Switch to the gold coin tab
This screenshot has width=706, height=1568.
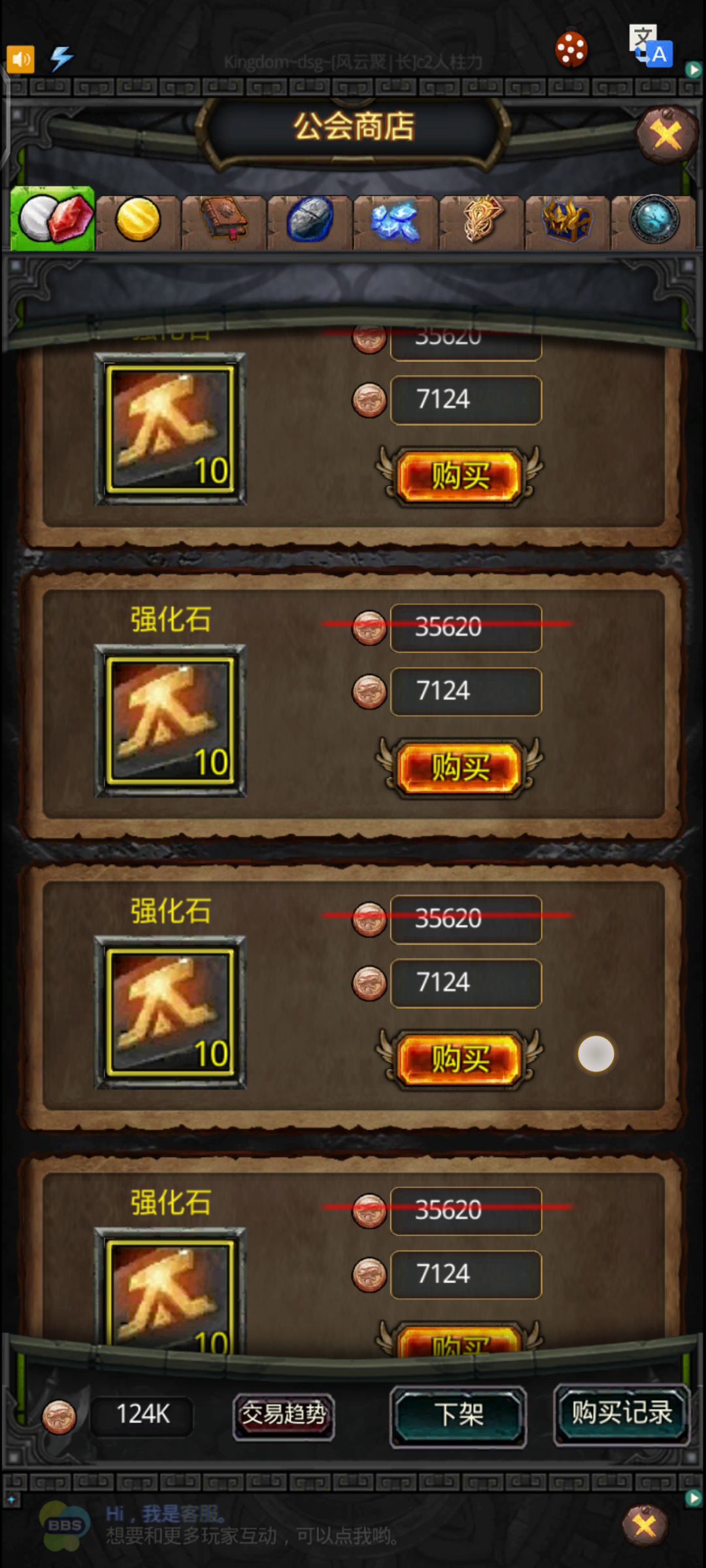point(138,220)
